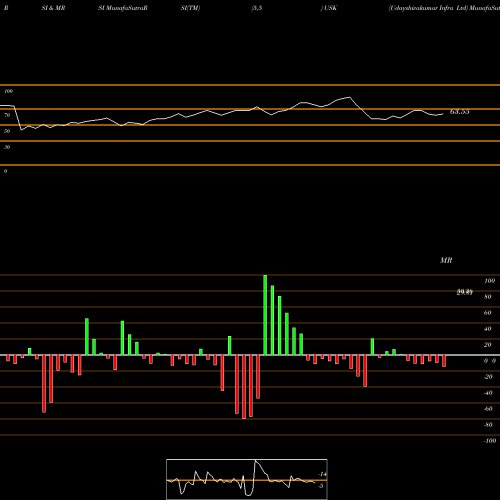Click the 60 label on MR axis
500x500 pixels.
pos(488,313)
